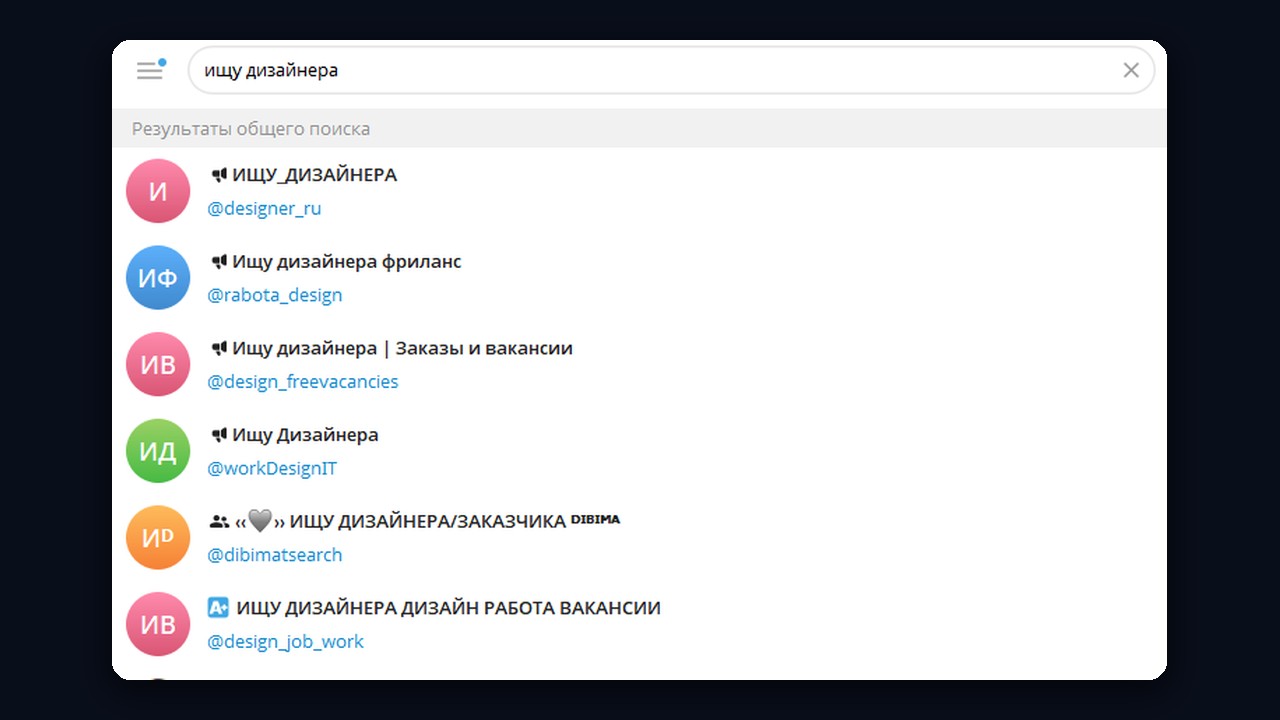Select 'Ищу дизайнера | Заказы и вакансии' title
The width and height of the screenshot is (1280, 720).
click(403, 349)
